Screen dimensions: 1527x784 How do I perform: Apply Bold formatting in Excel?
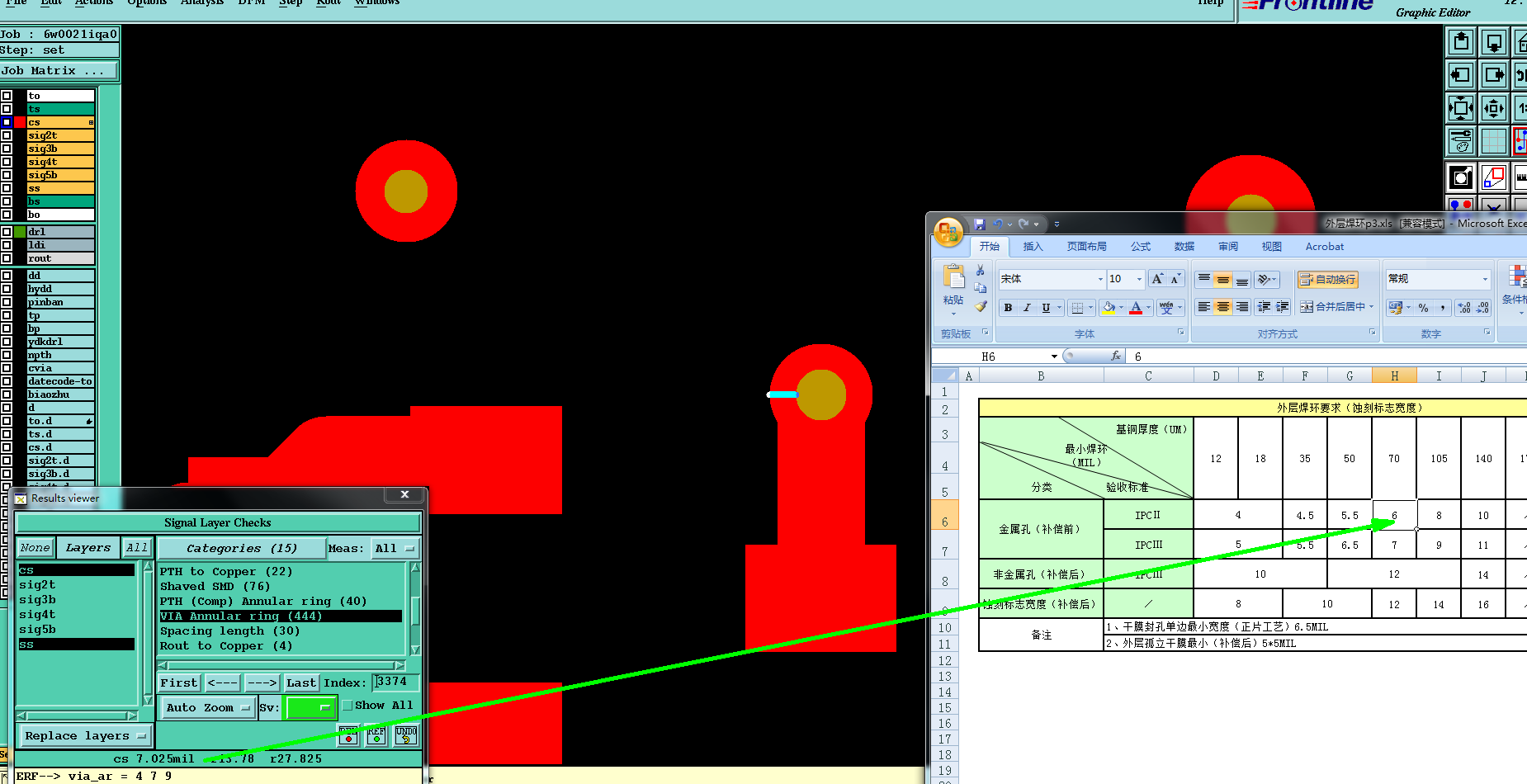(x=1008, y=308)
